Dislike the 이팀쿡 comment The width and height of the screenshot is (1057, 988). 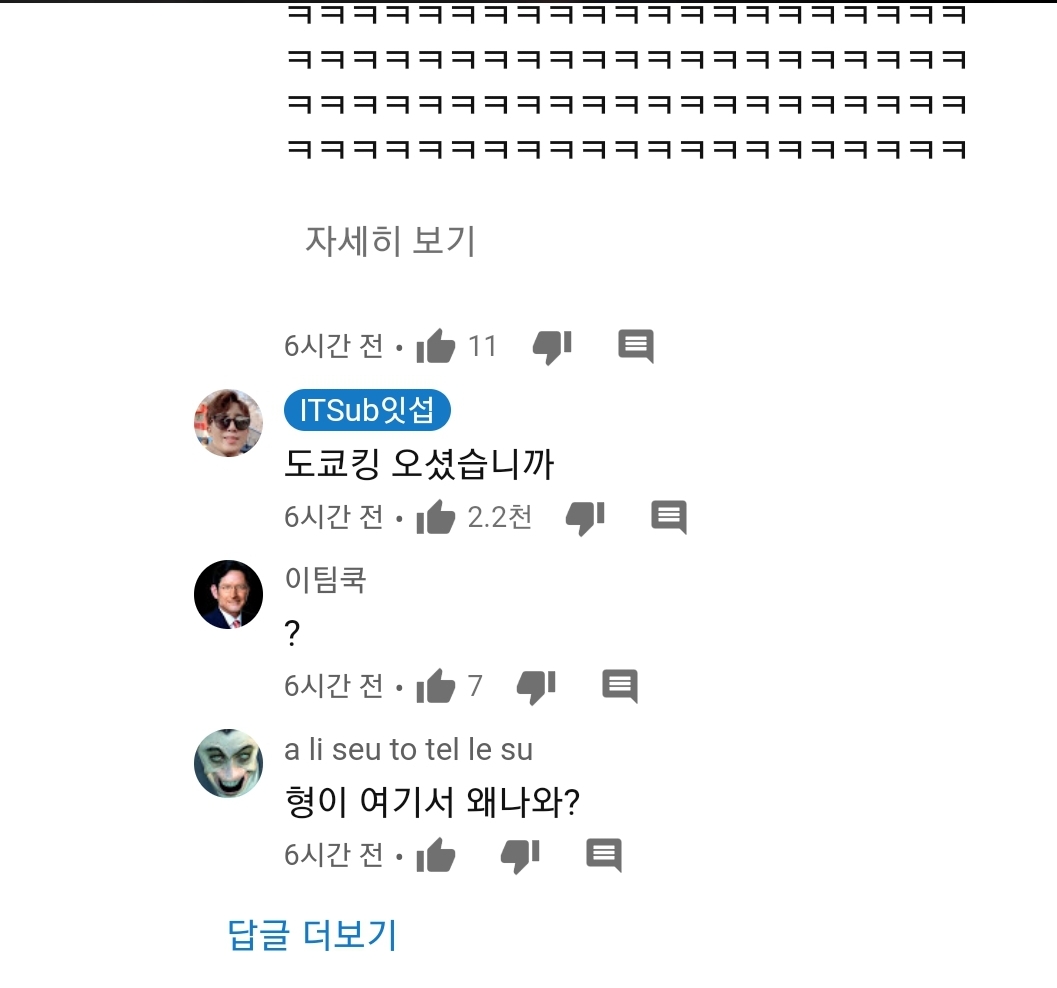click(536, 686)
